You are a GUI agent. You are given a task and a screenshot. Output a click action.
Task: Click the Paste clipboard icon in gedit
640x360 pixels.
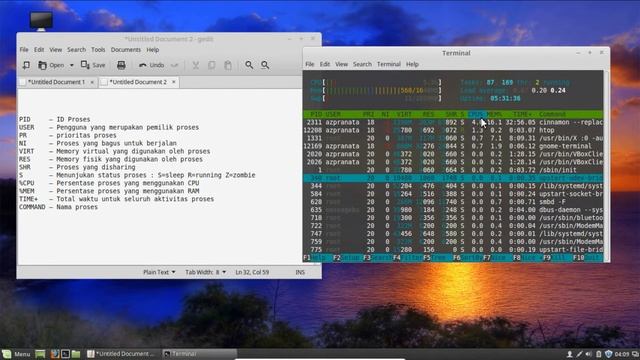(x=228, y=65)
